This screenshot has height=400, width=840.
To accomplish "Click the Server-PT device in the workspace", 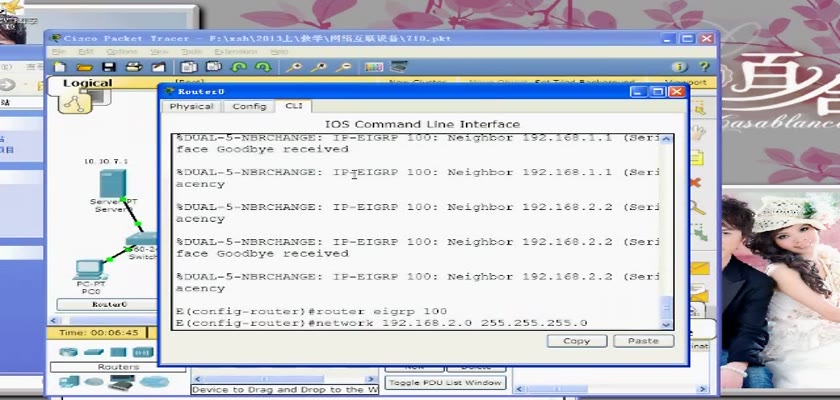I will (x=113, y=185).
